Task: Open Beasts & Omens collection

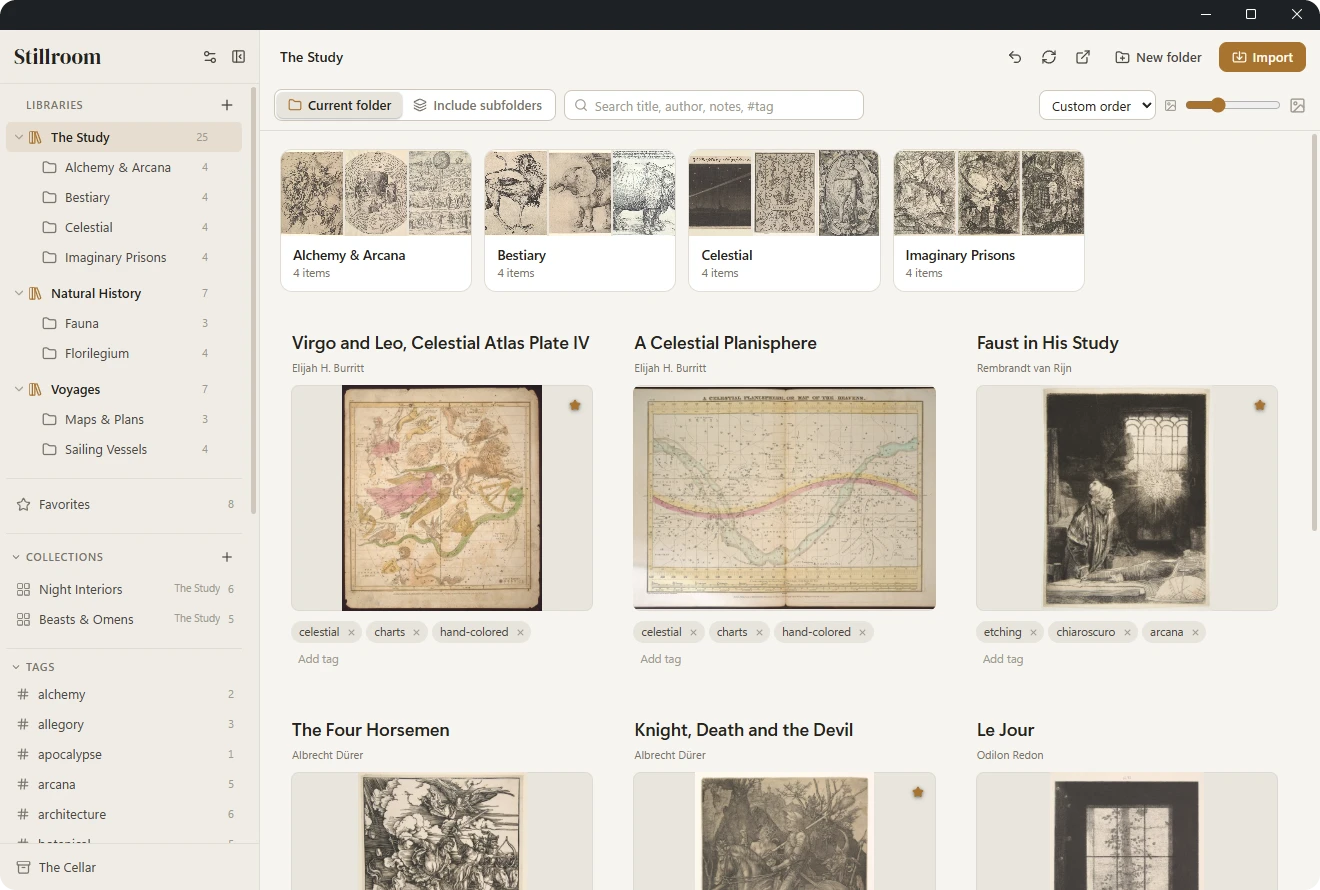Action: 124,619
